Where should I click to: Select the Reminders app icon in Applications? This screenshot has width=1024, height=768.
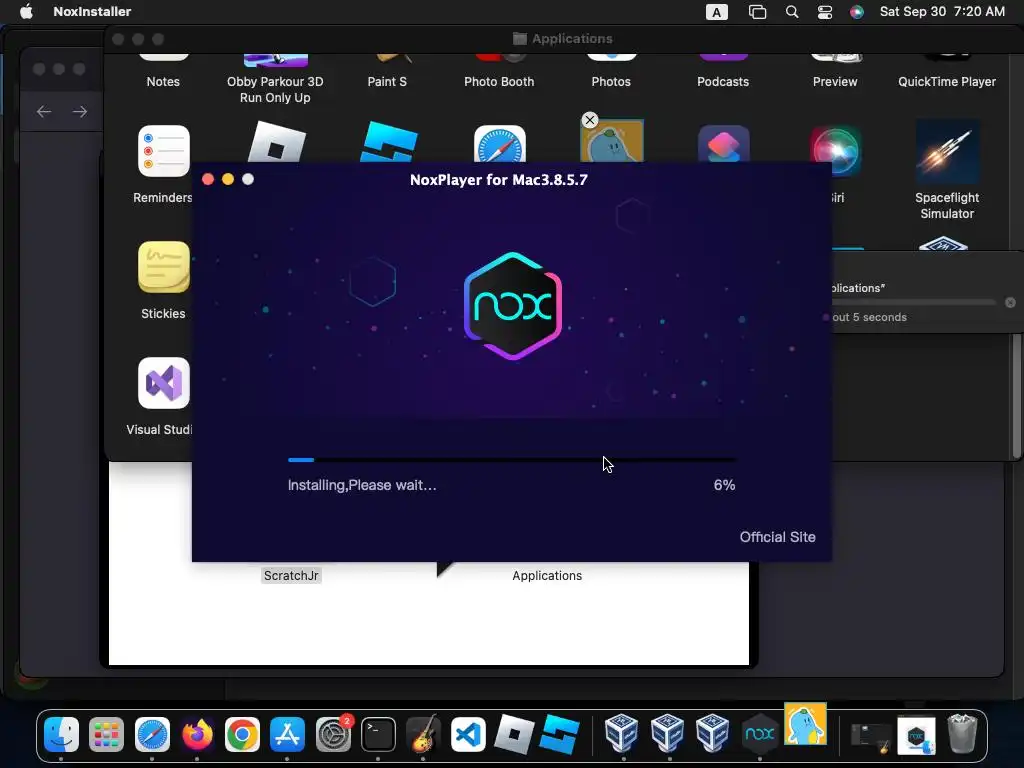163,151
